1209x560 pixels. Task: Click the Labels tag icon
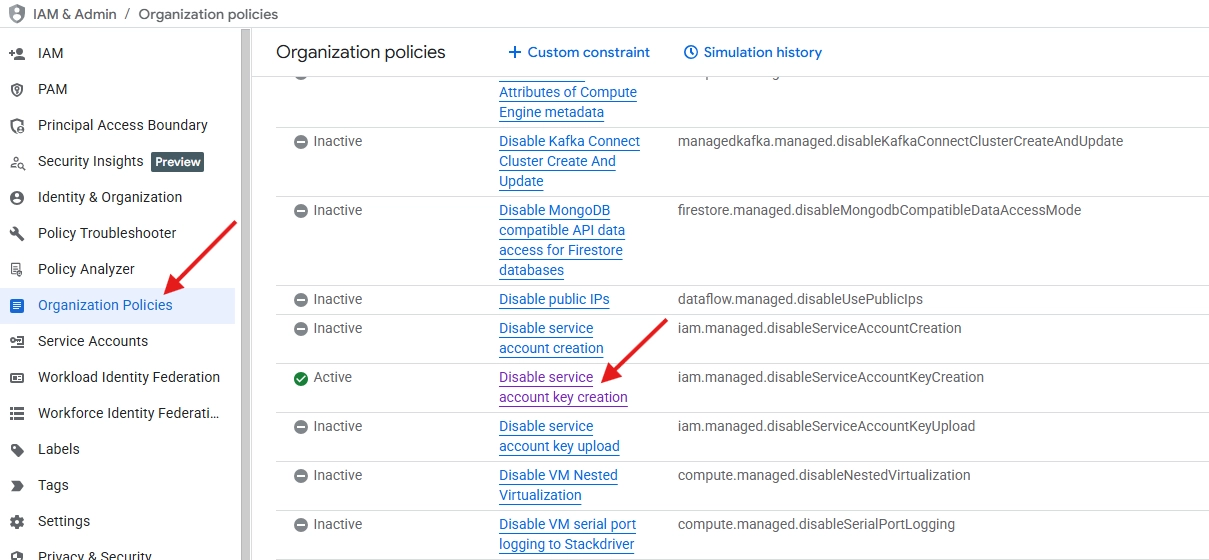point(17,449)
